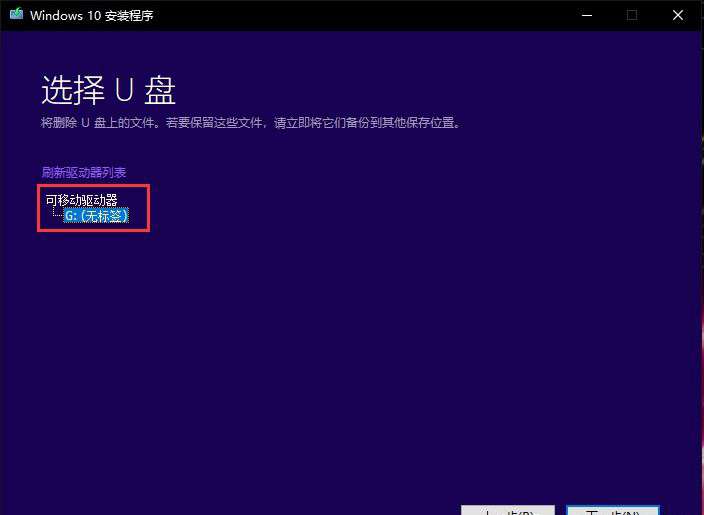Click the 下一步(N) button
Image resolution: width=704 pixels, height=515 pixels.
(613, 511)
